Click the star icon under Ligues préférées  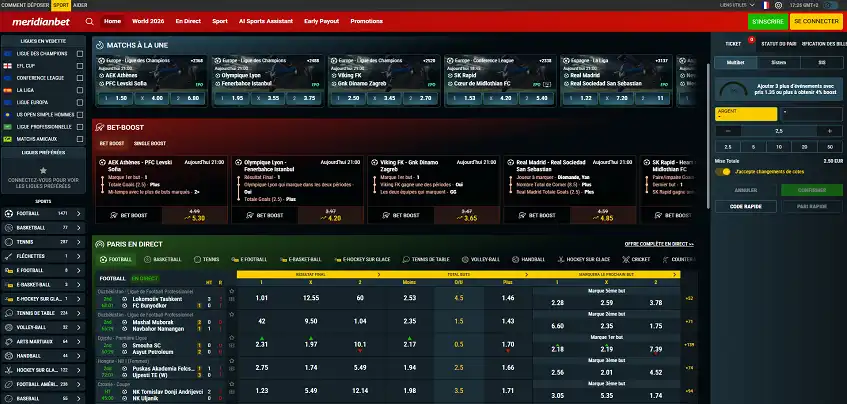tap(43, 170)
